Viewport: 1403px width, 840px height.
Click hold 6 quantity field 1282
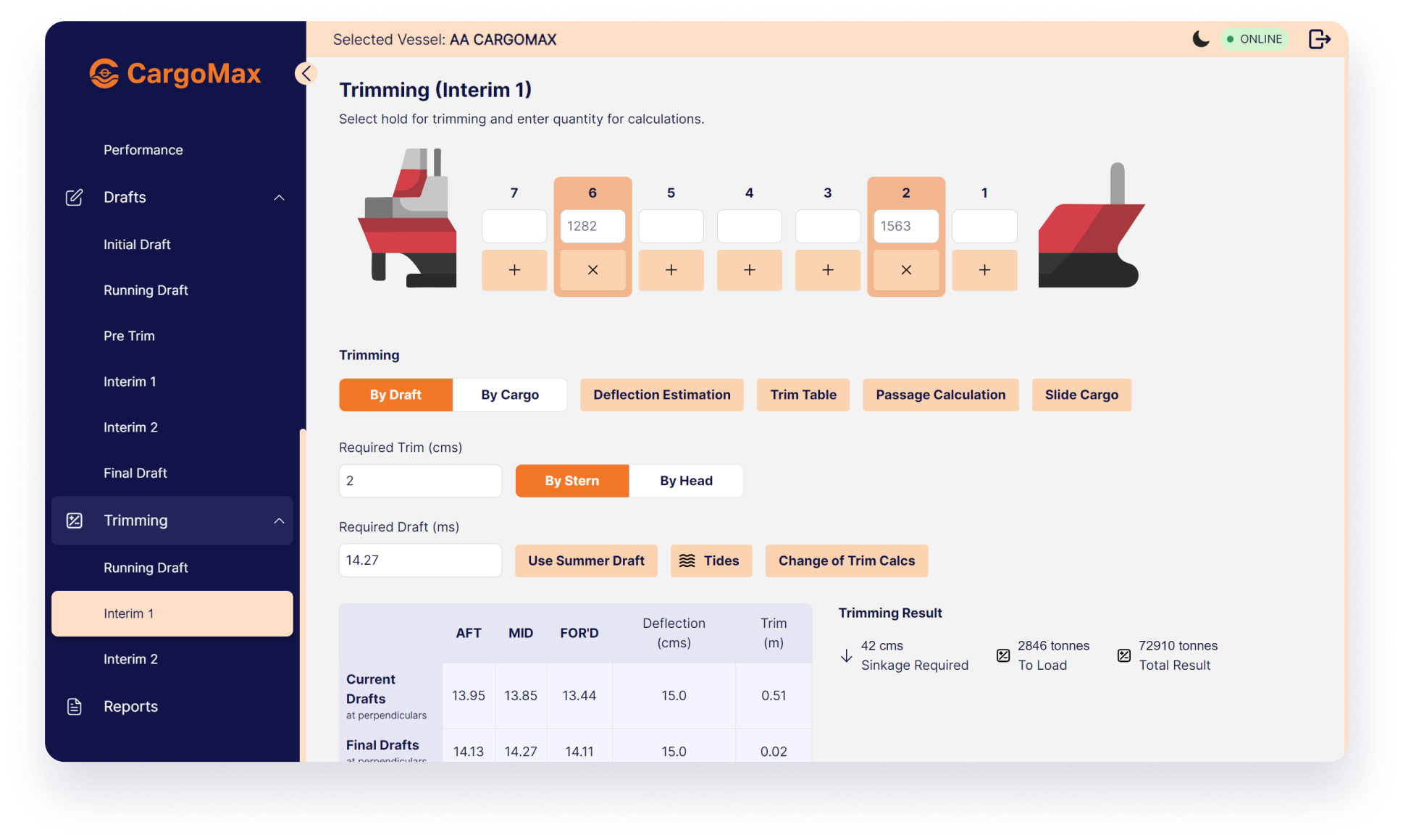pyautogui.click(x=592, y=226)
